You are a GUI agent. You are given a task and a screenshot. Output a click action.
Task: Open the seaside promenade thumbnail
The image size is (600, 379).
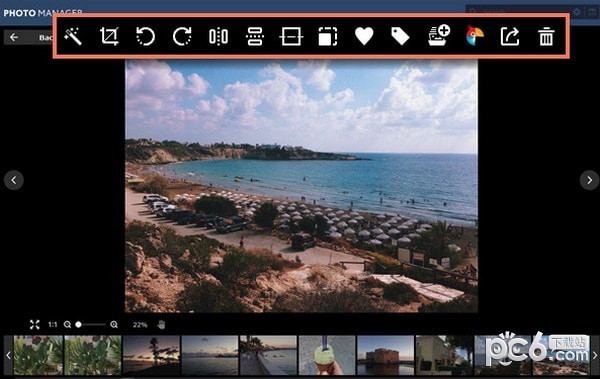[x=268, y=355]
